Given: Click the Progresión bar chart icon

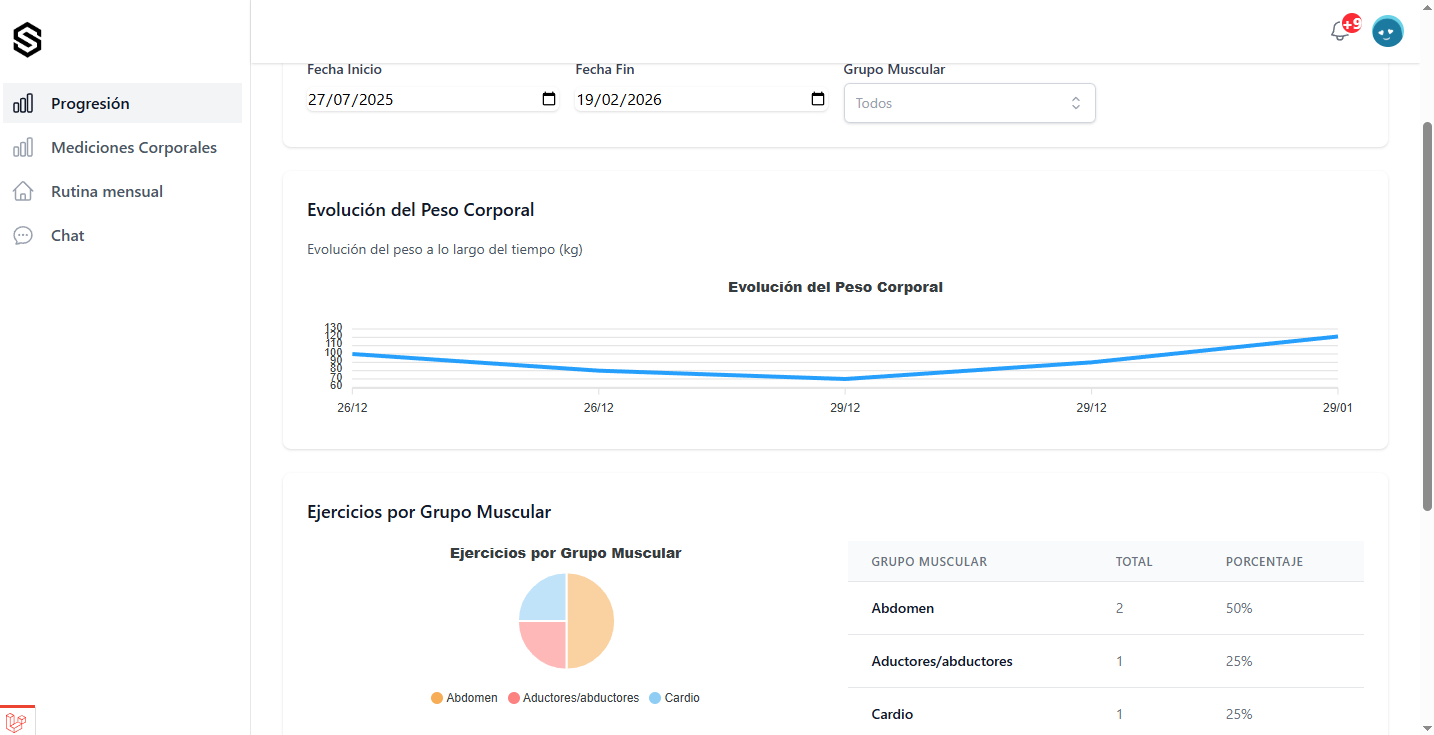Looking at the screenshot, I should point(23,103).
